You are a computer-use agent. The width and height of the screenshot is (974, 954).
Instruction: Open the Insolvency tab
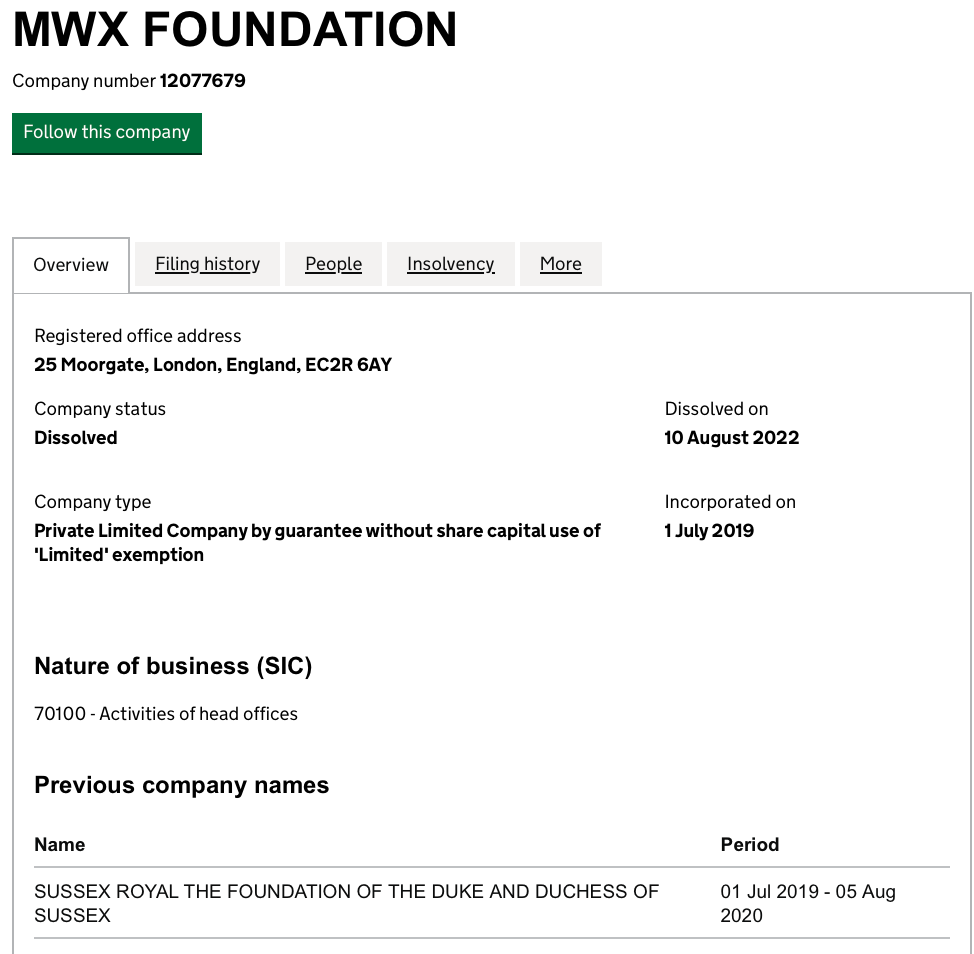[x=451, y=264]
